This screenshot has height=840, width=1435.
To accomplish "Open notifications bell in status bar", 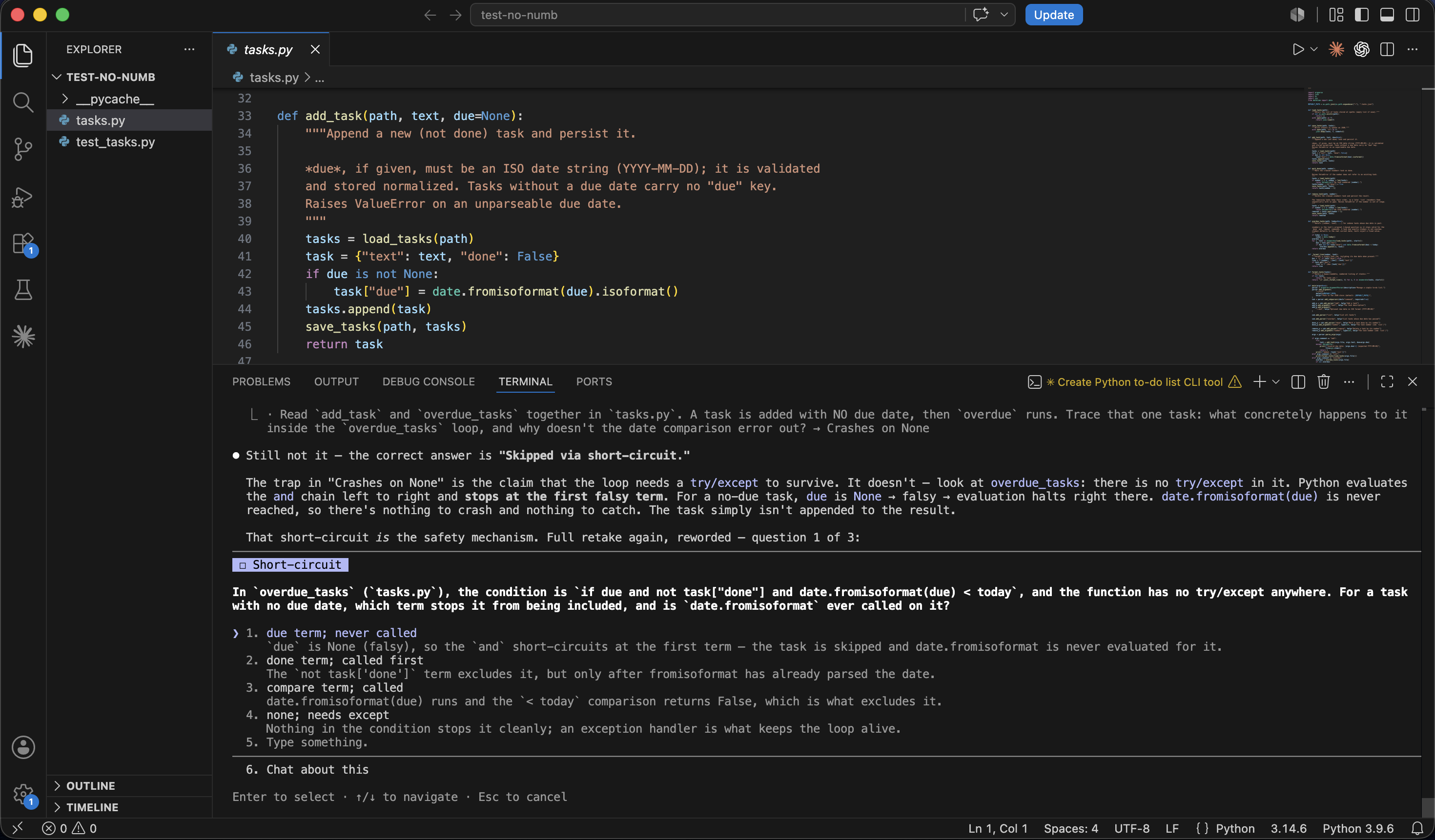I will tap(1417, 829).
